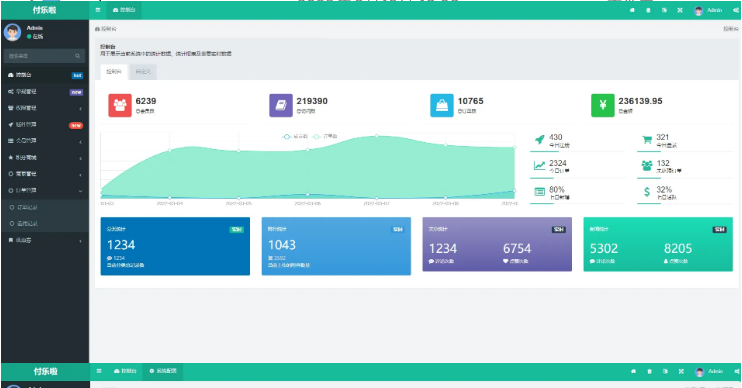Click the magnifier icon in the sidebar search box
The height and width of the screenshot is (388, 742).
tap(77, 56)
